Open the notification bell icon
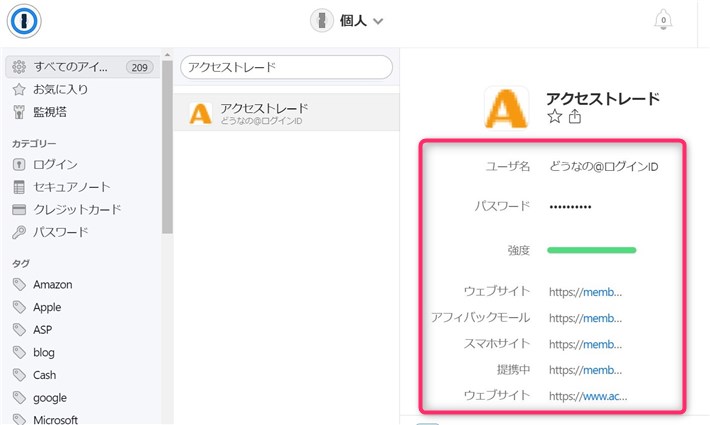 pyautogui.click(x=663, y=20)
